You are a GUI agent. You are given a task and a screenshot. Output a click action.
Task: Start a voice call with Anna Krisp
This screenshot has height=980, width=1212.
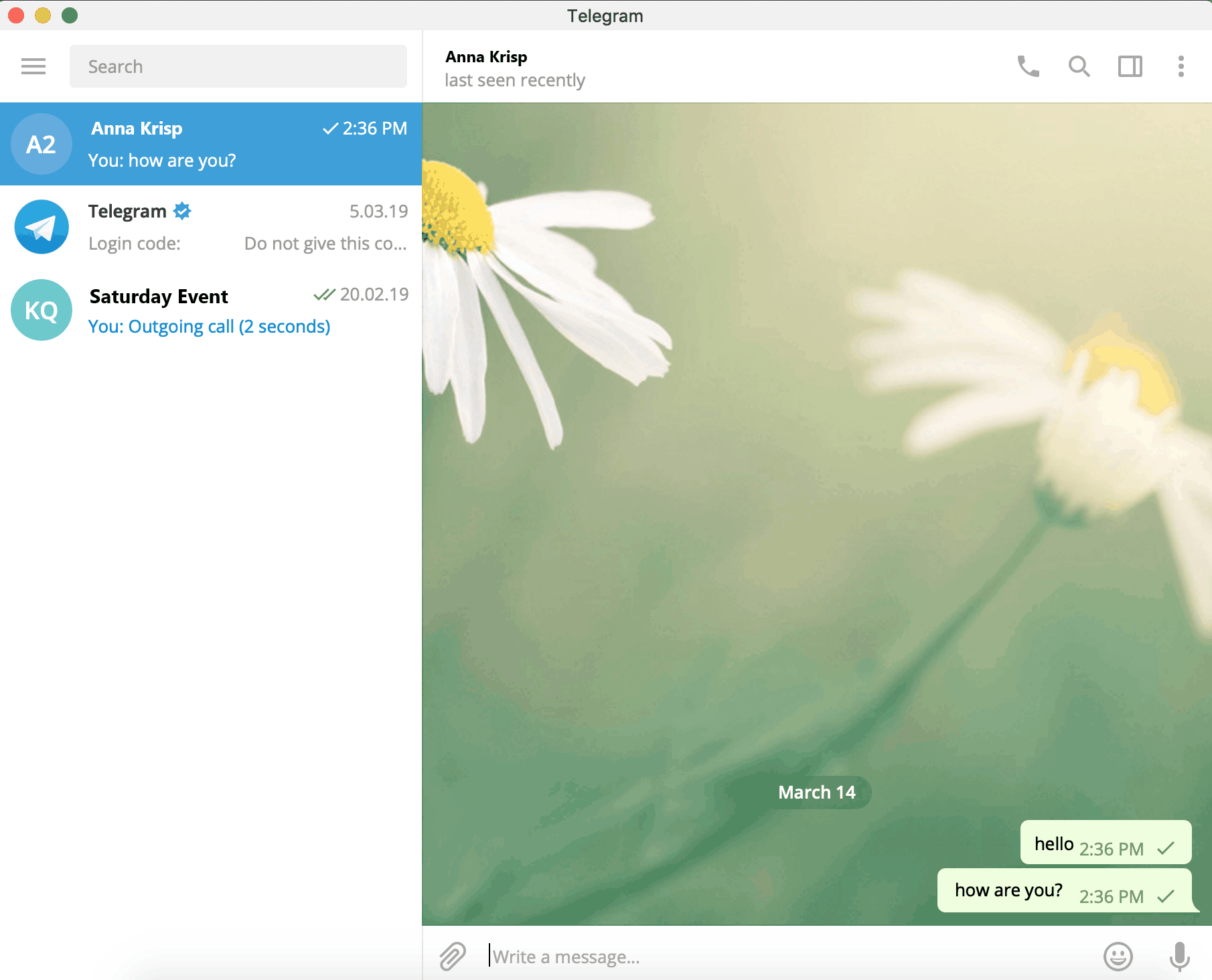pos(1028,66)
